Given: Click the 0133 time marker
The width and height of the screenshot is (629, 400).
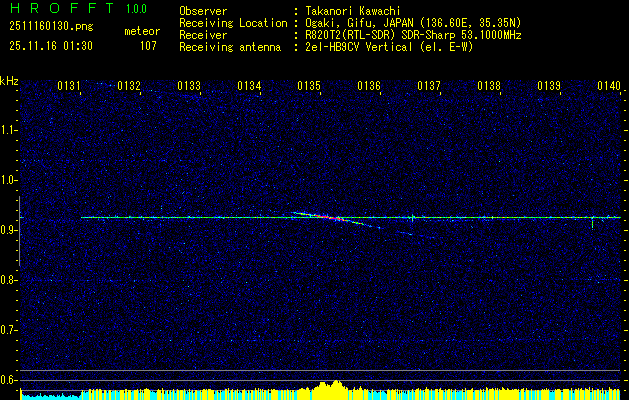Looking at the screenshot, I should [x=189, y=87].
